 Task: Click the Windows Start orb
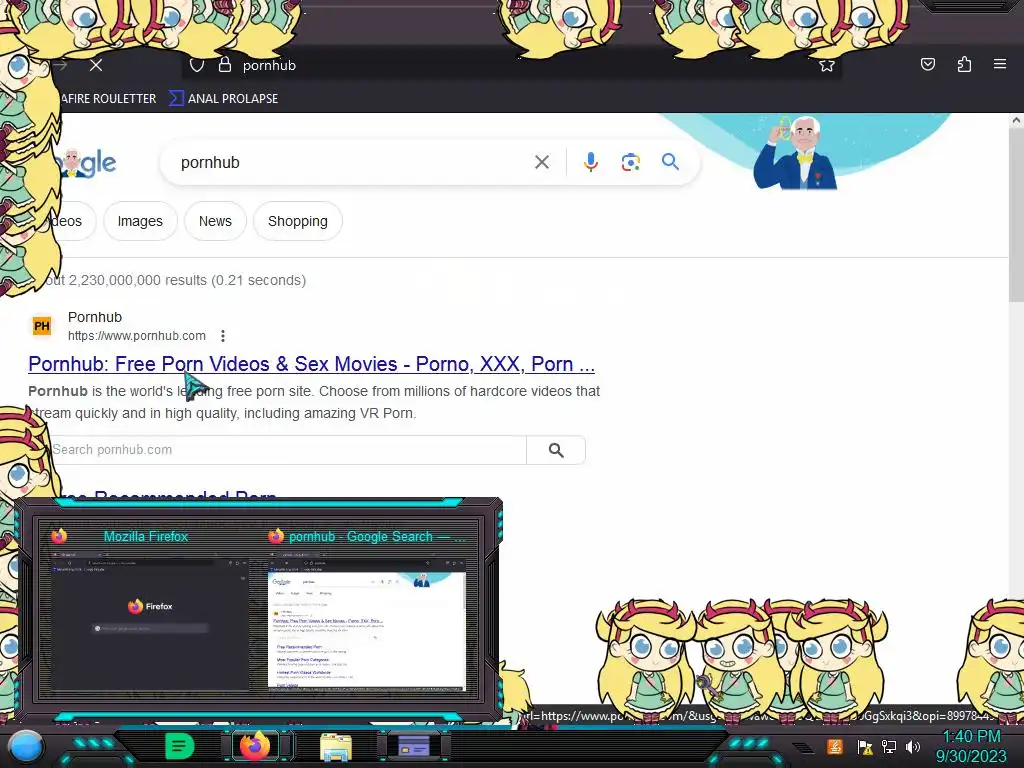point(26,746)
